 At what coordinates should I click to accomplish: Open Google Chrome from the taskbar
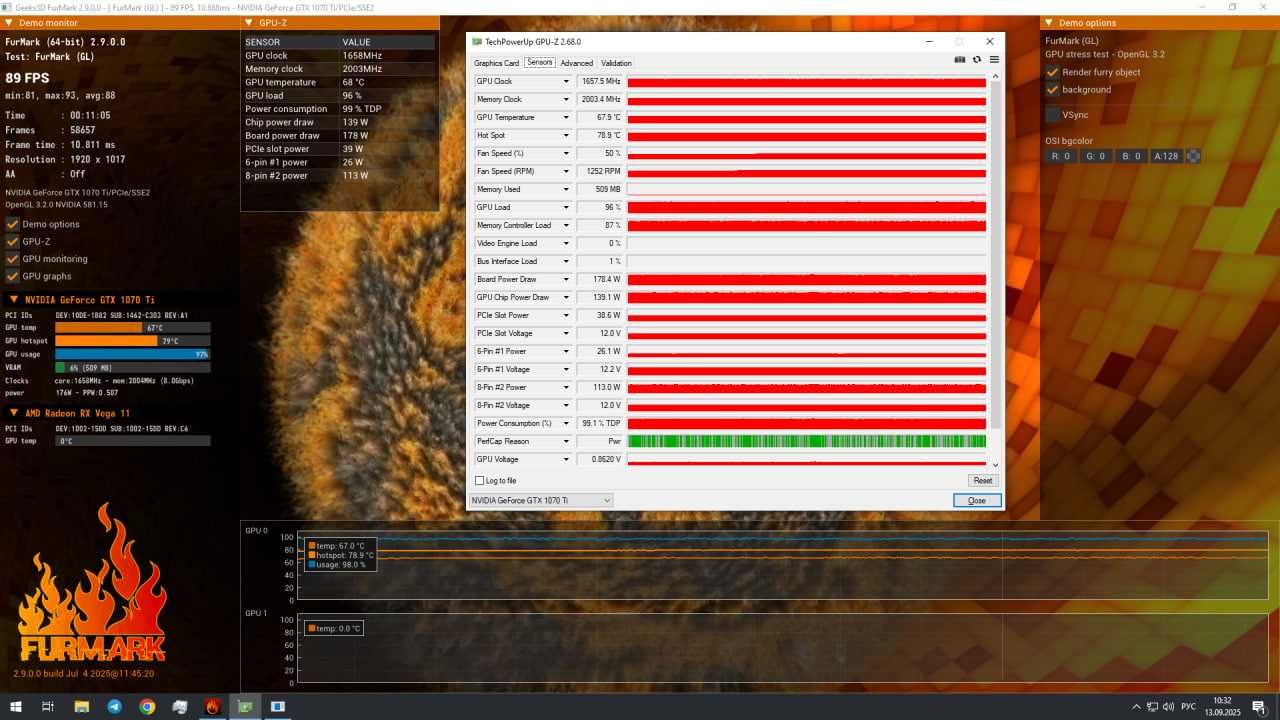point(147,706)
